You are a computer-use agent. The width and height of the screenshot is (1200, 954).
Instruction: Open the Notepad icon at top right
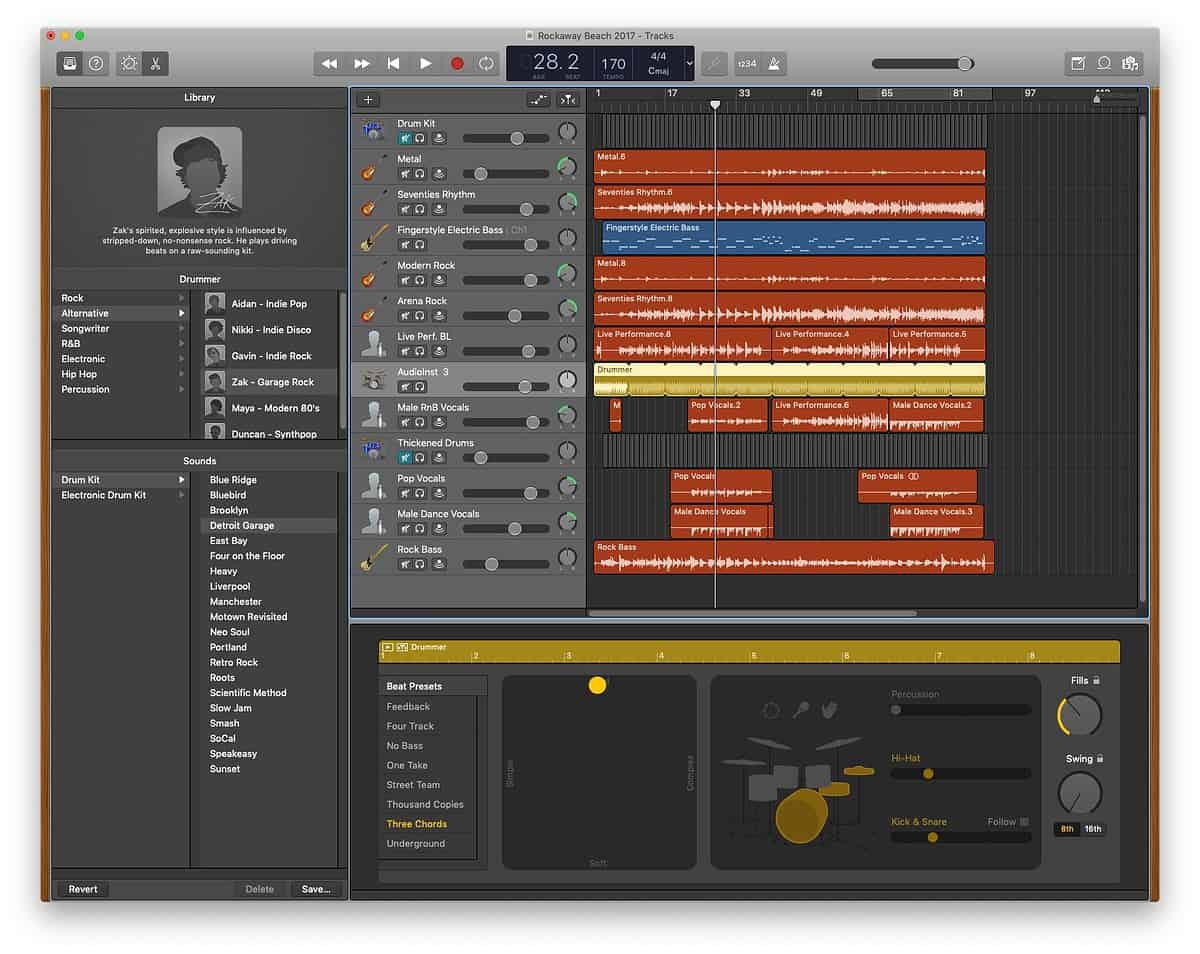click(1078, 62)
